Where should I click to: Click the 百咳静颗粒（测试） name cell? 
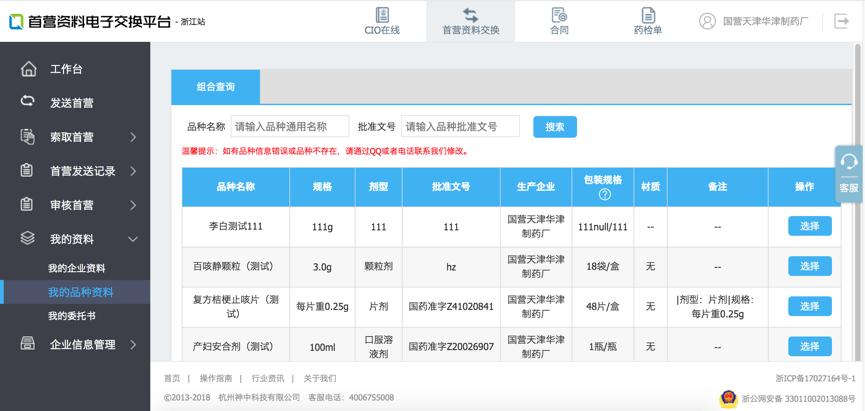pos(236,266)
